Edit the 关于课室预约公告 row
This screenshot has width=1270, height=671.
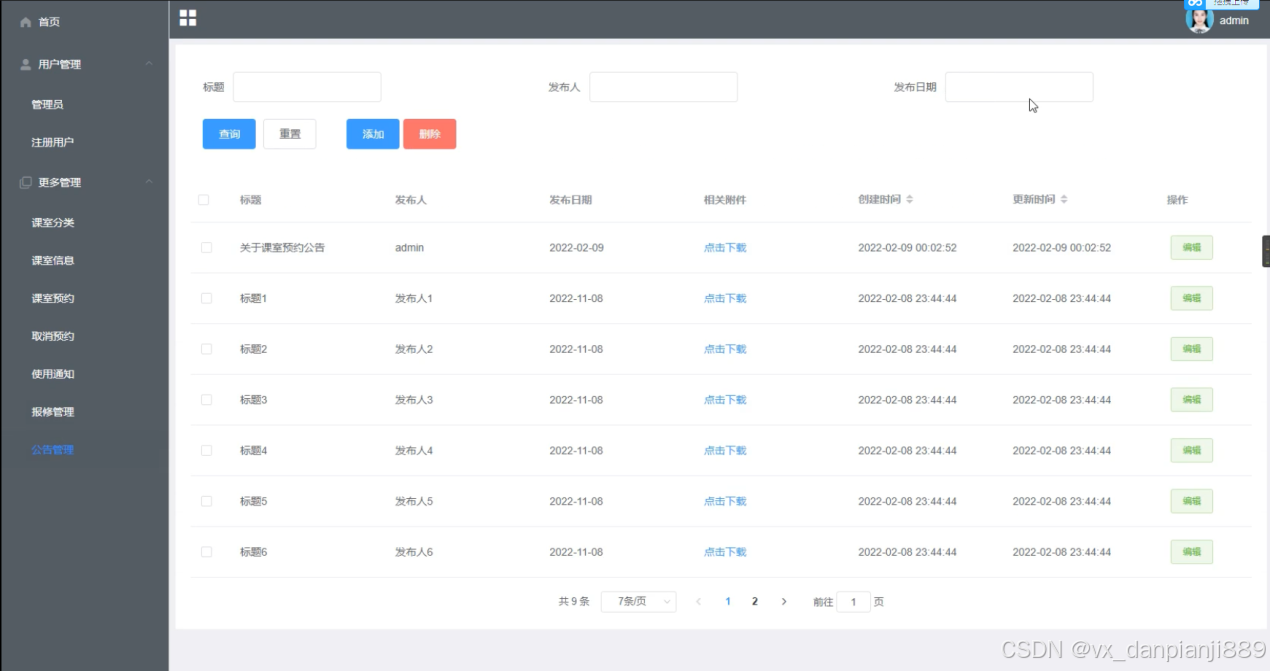[1192, 247]
